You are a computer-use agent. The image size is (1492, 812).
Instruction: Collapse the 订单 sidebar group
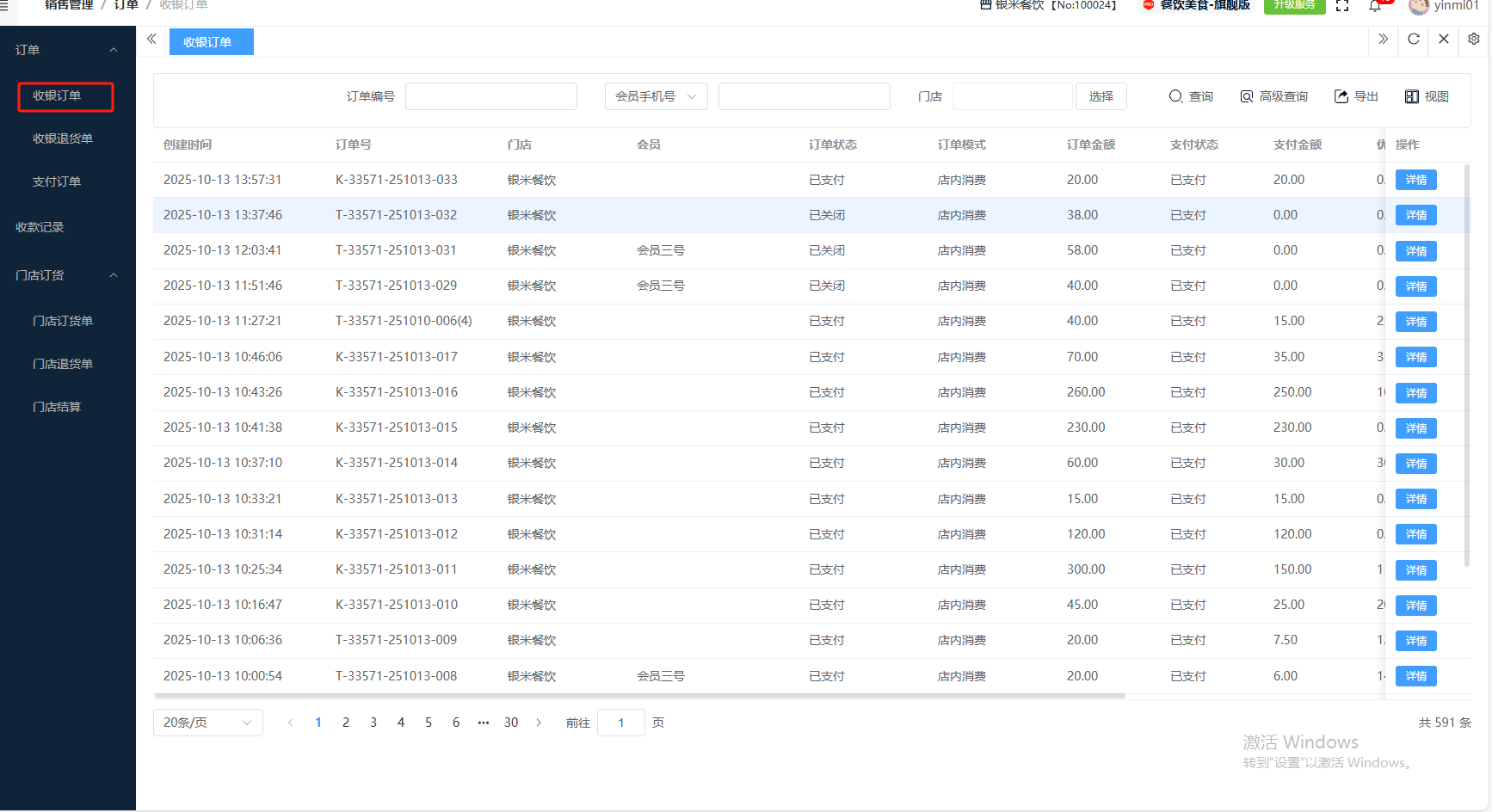point(113,50)
